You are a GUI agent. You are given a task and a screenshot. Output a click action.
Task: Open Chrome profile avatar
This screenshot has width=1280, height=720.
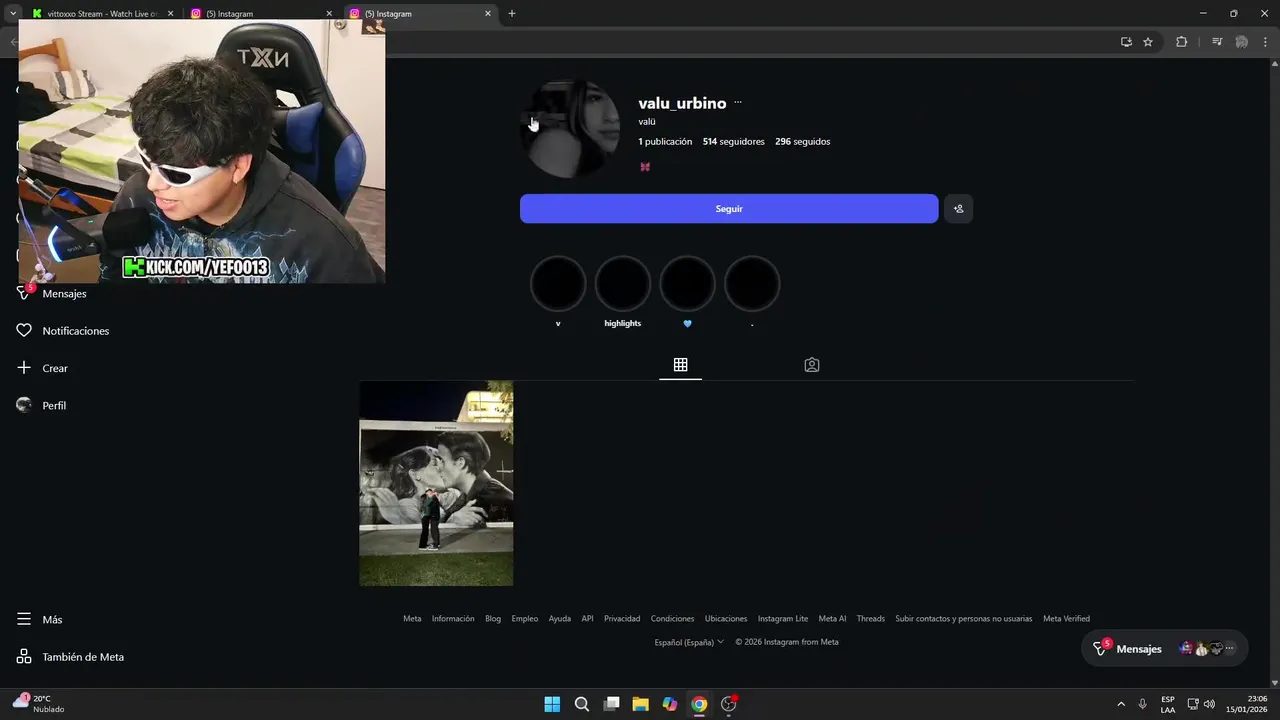pos(1242,42)
